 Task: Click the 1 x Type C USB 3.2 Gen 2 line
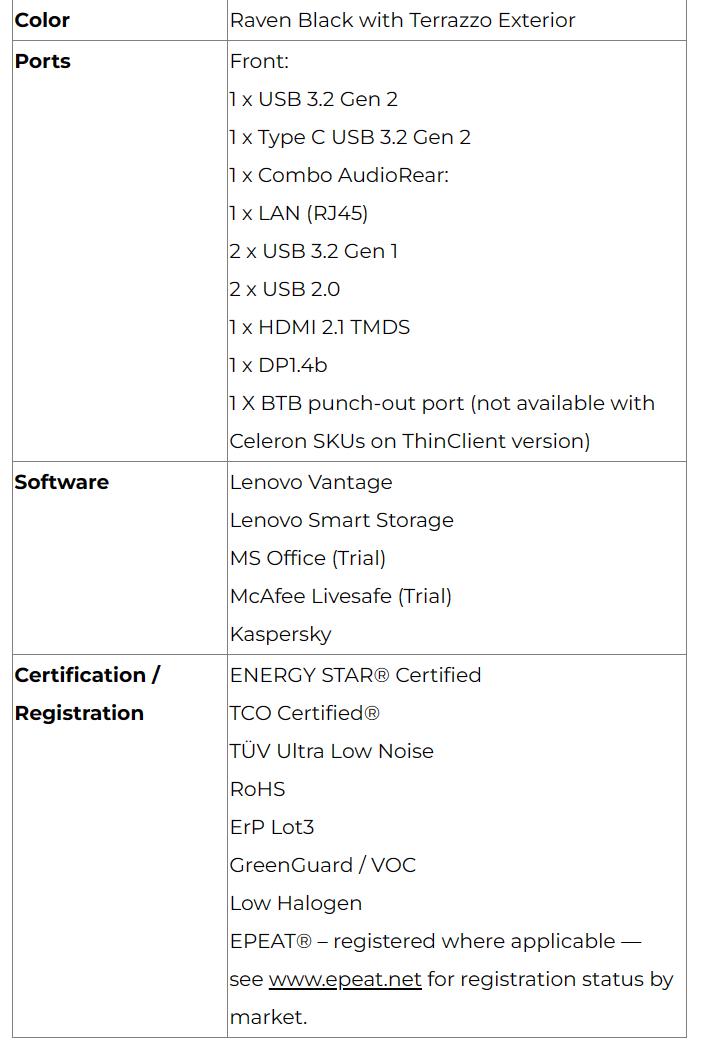350,137
